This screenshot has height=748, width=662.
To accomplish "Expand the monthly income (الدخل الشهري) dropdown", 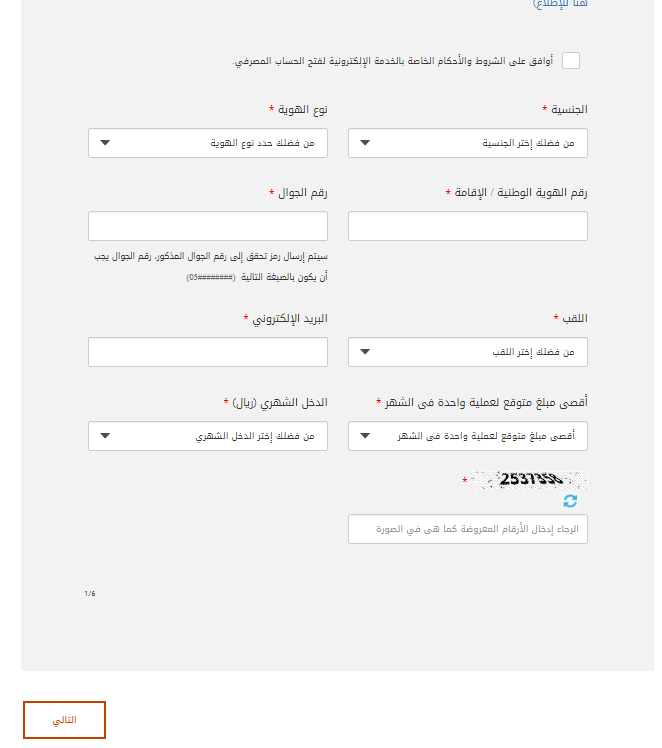I will pyautogui.click(x=207, y=436).
